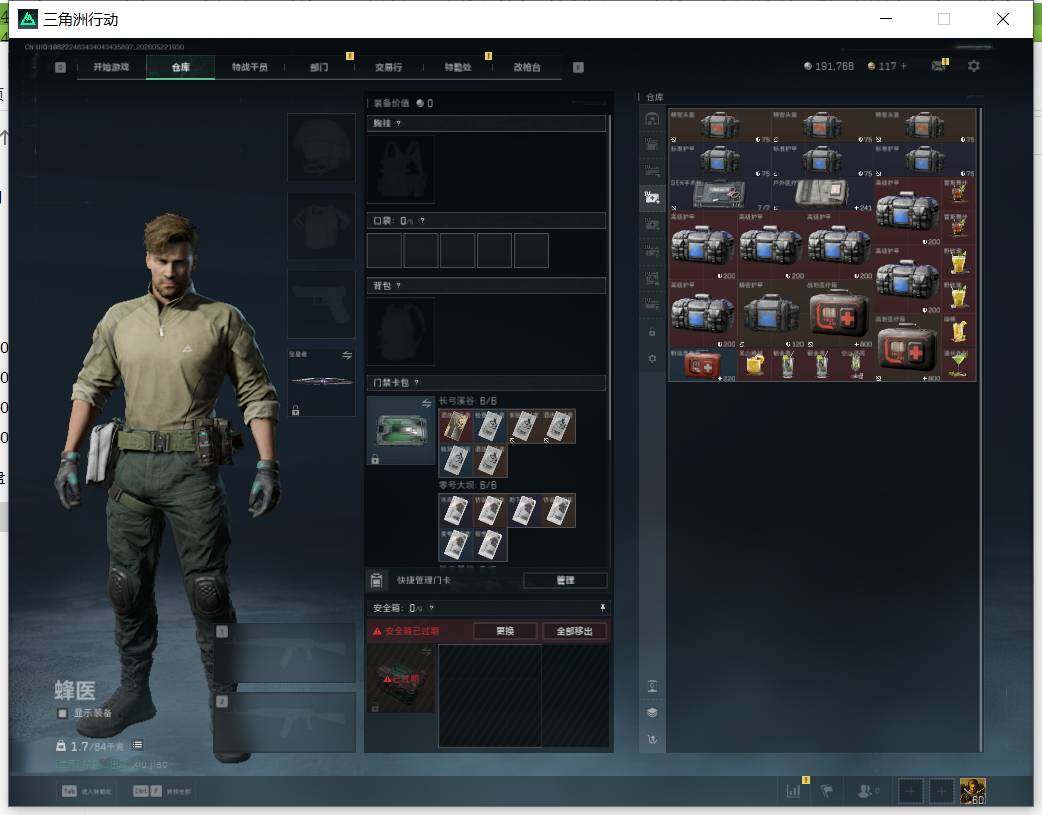
Task: Click the green keycard case item
Action: tap(401, 430)
